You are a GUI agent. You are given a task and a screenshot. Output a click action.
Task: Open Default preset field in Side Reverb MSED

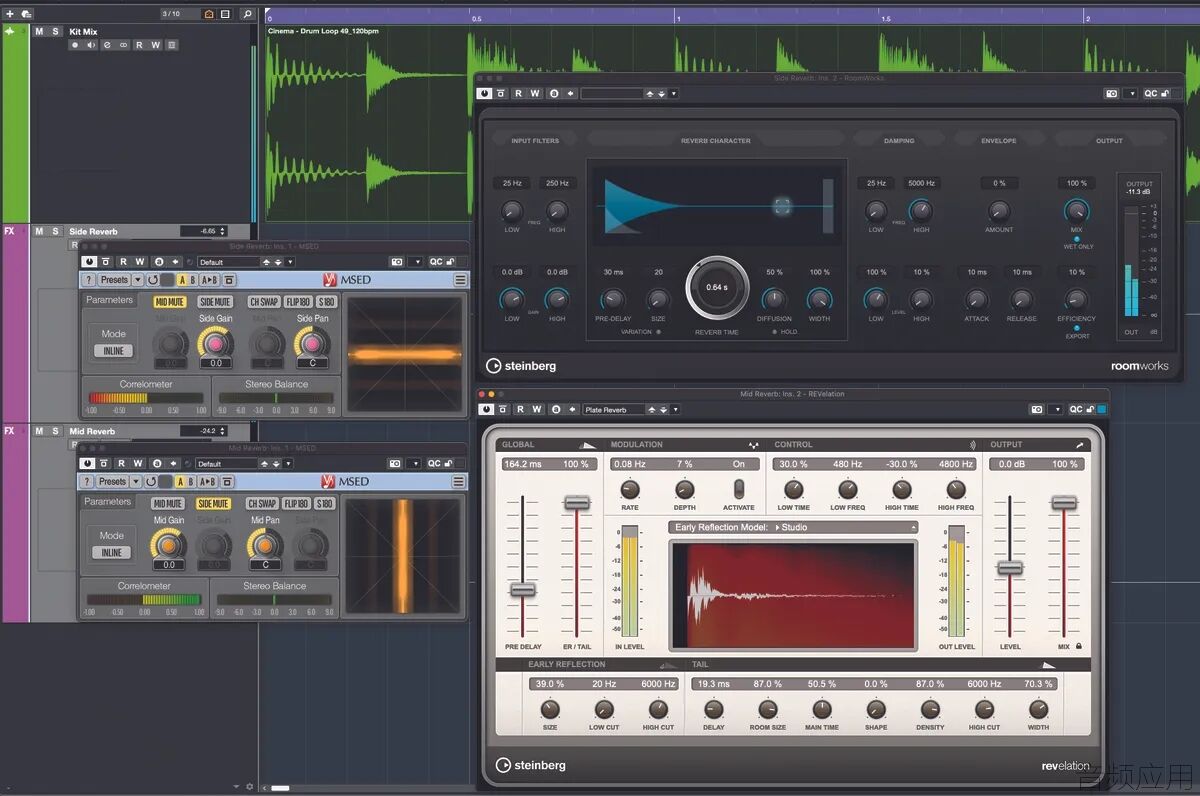point(229,262)
